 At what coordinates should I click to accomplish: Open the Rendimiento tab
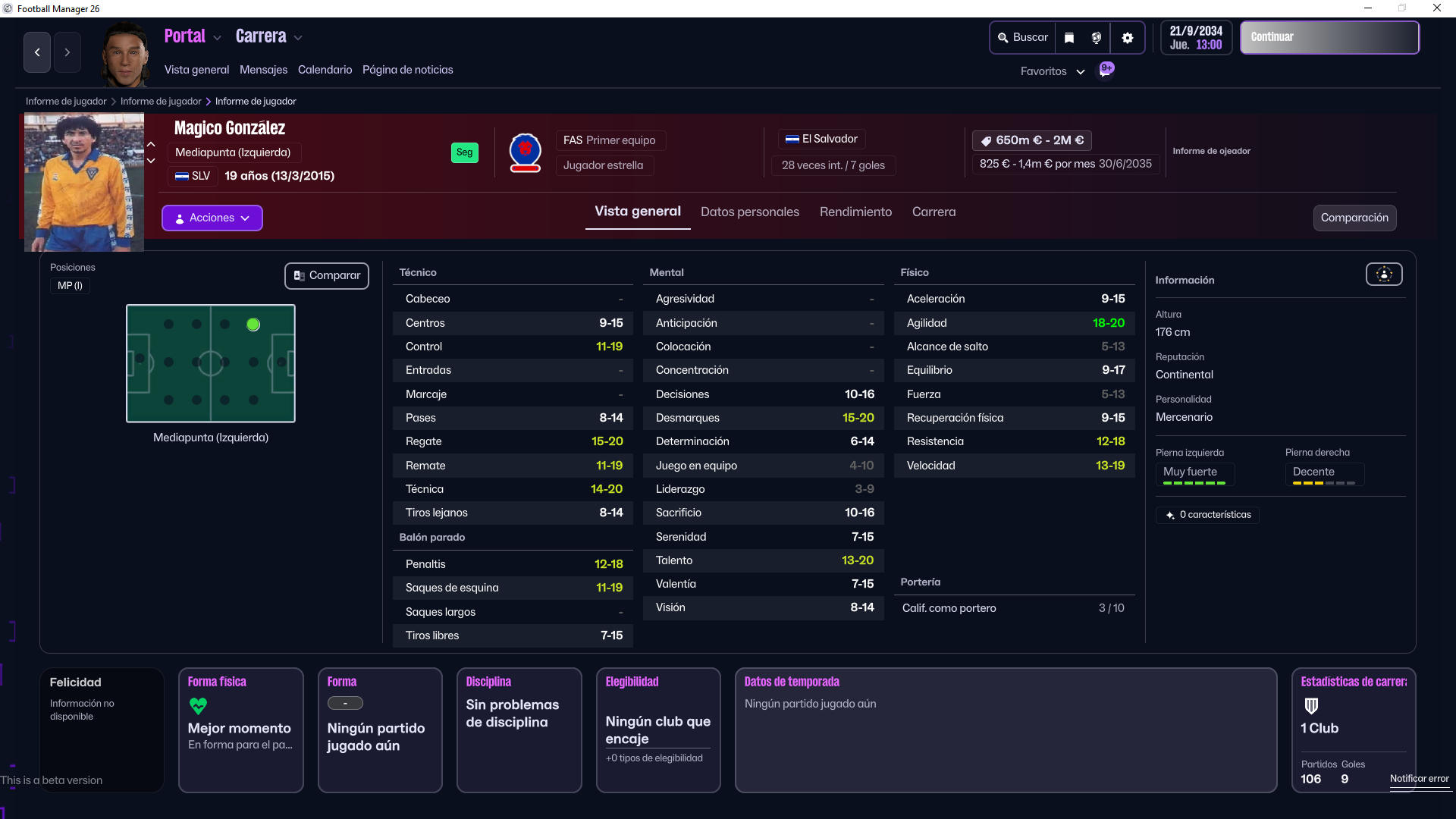tap(855, 212)
